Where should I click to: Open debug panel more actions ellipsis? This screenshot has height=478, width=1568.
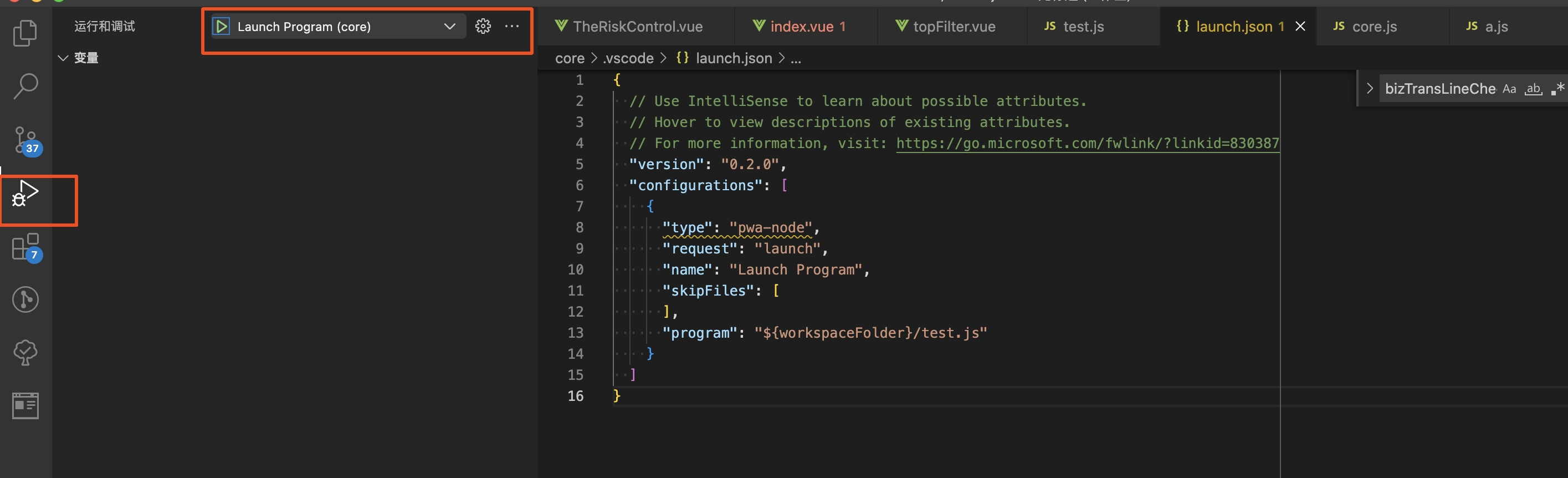point(512,26)
